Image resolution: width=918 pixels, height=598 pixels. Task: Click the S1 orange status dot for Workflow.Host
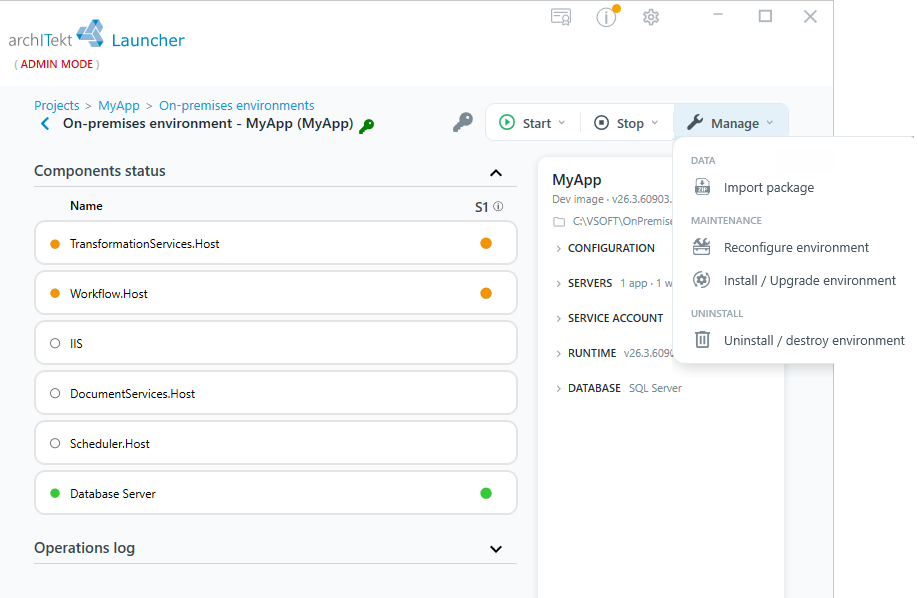(486, 293)
